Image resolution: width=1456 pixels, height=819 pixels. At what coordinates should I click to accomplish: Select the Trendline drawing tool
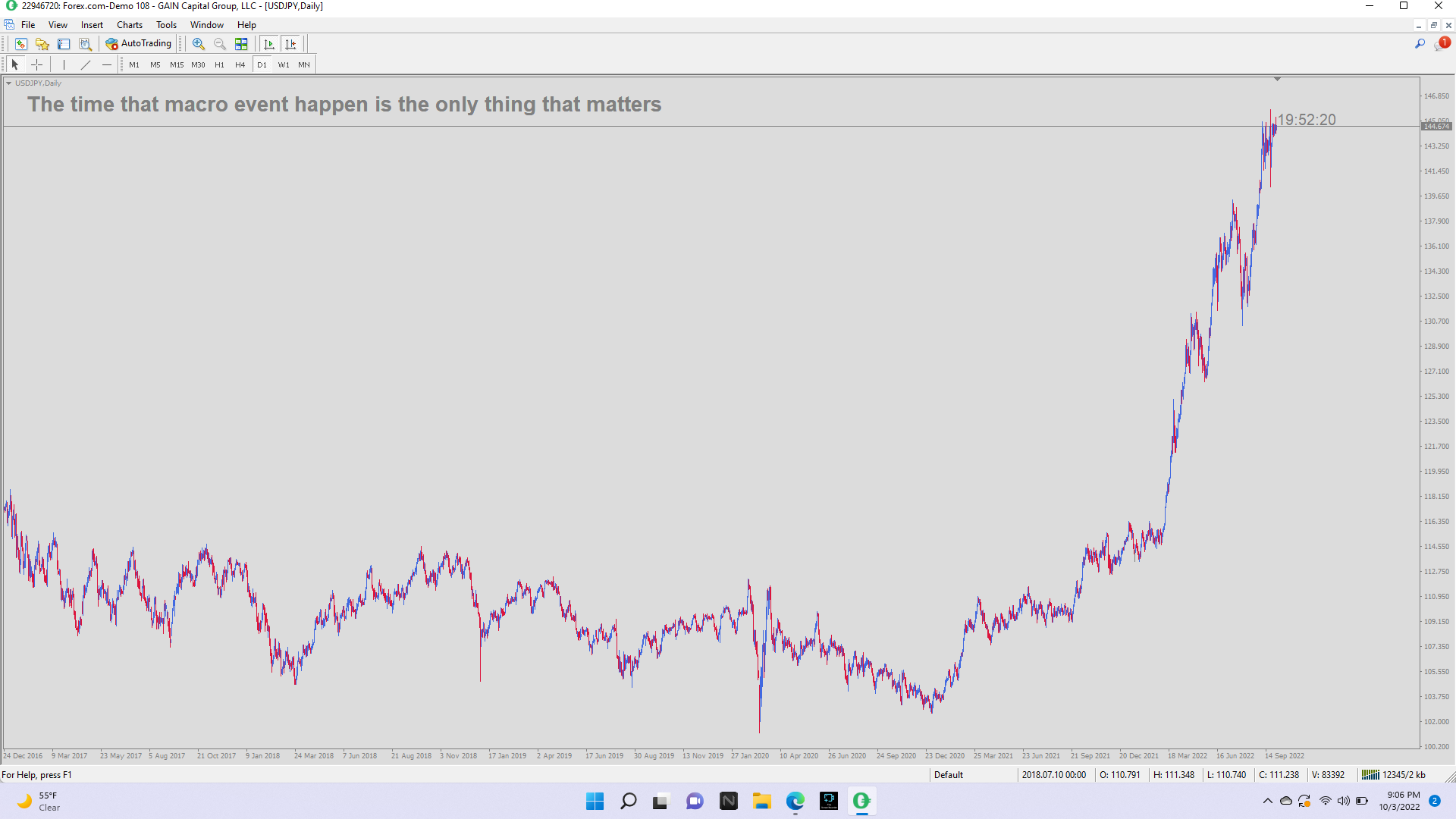click(x=86, y=64)
